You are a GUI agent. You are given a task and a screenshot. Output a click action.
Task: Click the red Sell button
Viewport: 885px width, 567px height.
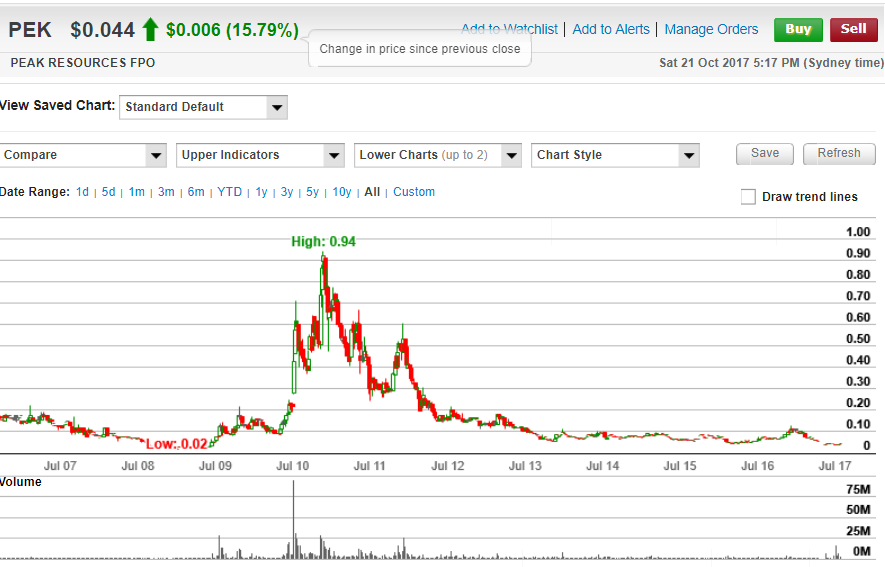853,29
